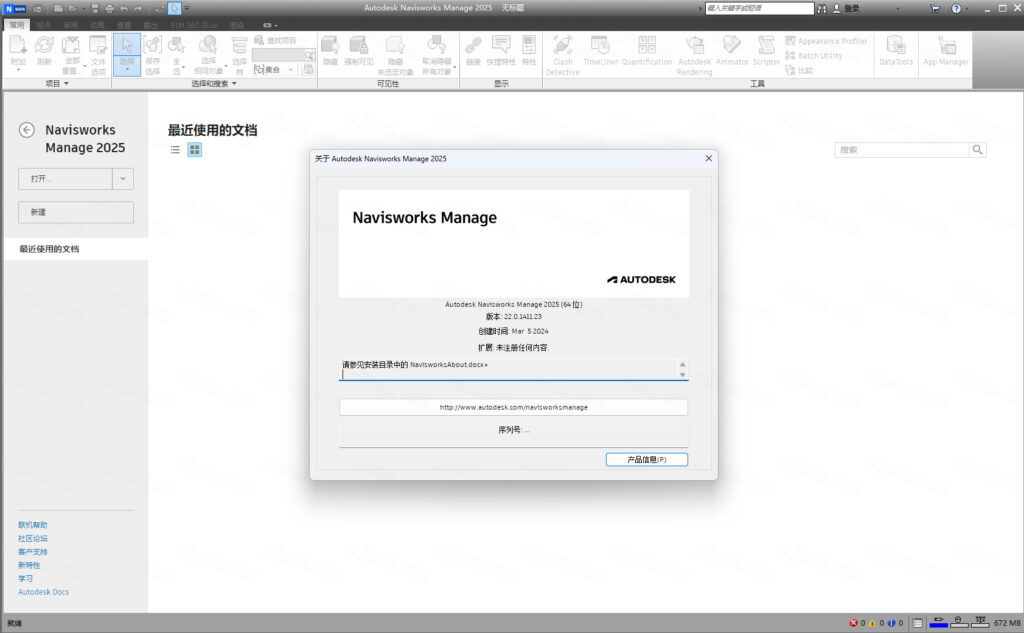This screenshot has height=633, width=1024.
Task: Toggle Hide for selected items
Action: coord(330,50)
